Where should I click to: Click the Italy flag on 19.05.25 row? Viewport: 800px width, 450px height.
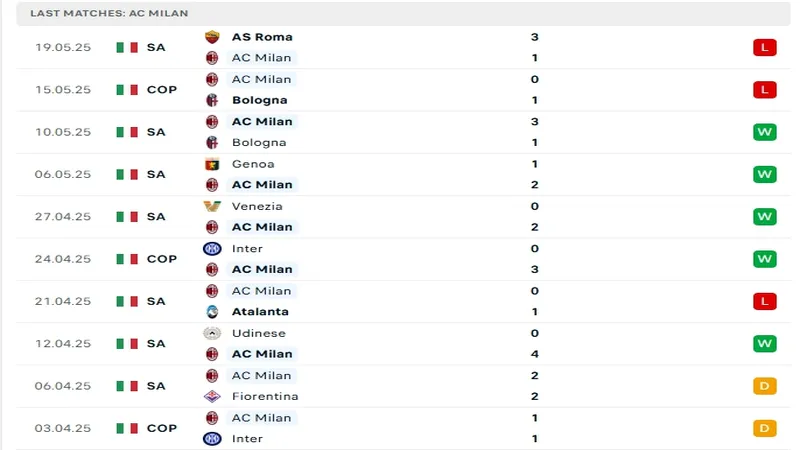pyautogui.click(x=126, y=47)
